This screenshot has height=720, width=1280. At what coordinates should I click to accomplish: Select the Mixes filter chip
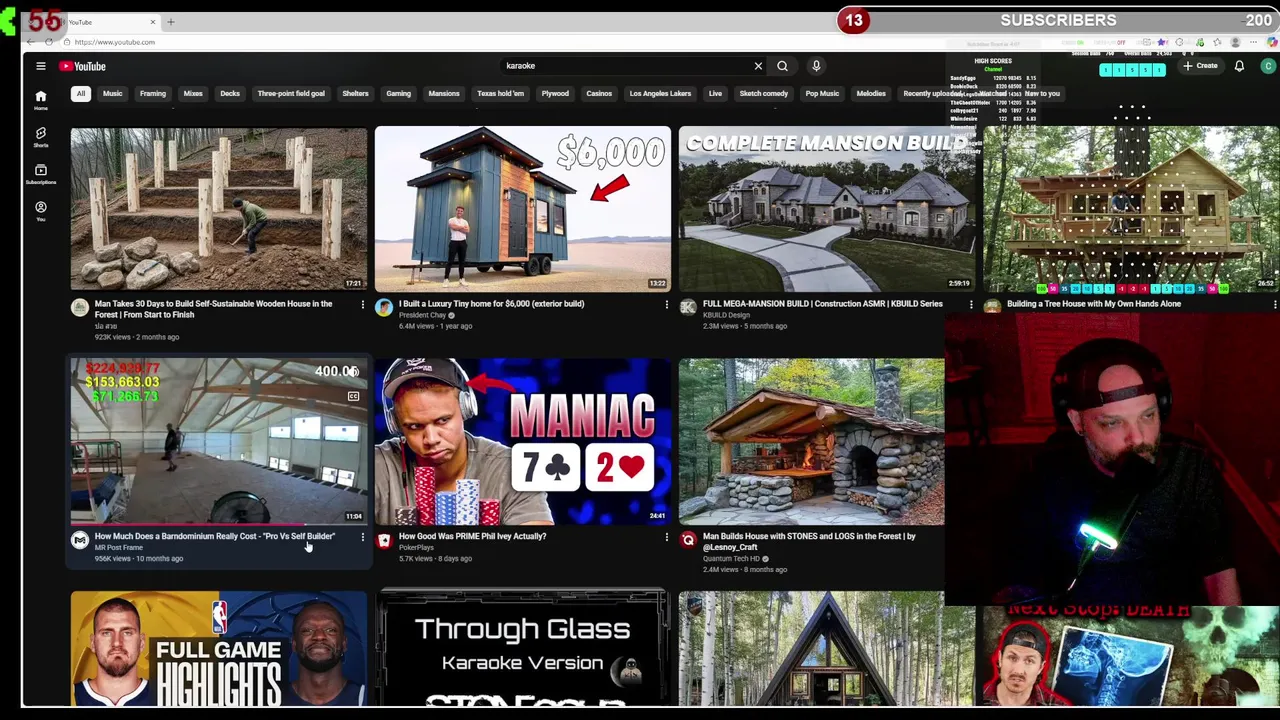(x=193, y=94)
